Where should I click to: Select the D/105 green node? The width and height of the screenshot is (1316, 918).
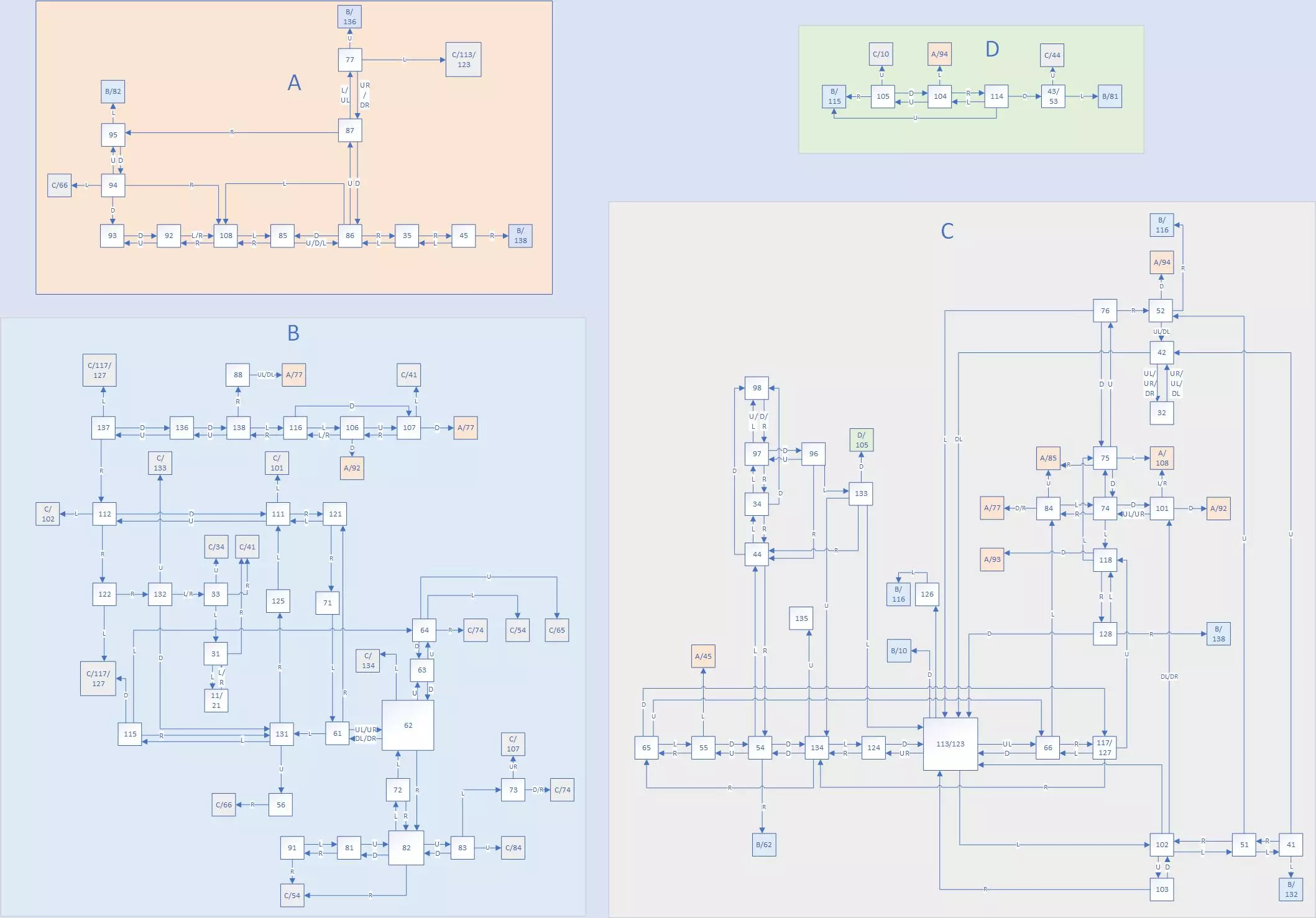(x=861, y=440)
